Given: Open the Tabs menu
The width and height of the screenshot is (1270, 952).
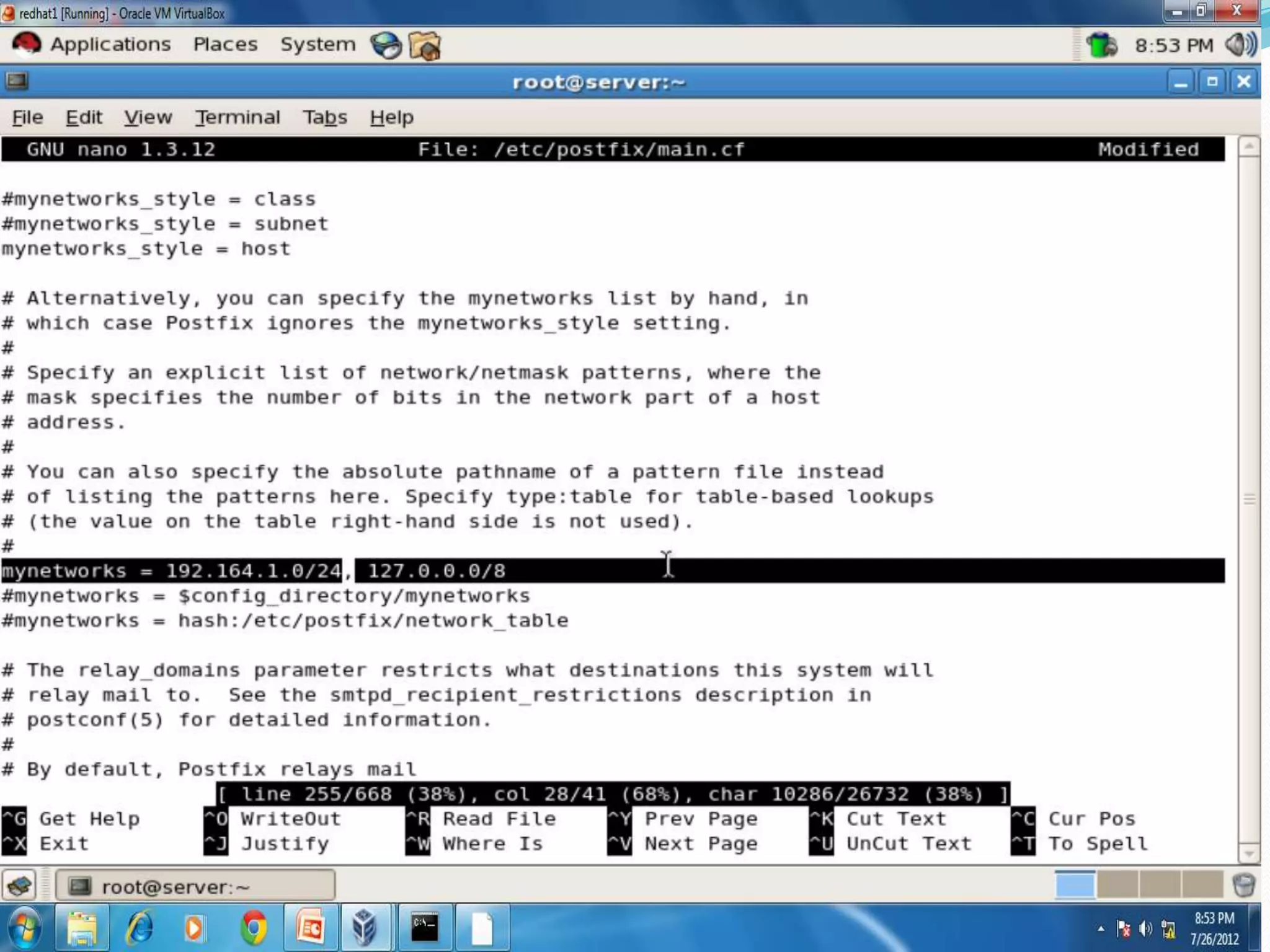Looking at the screenshot, I should (x=324, y=117).
